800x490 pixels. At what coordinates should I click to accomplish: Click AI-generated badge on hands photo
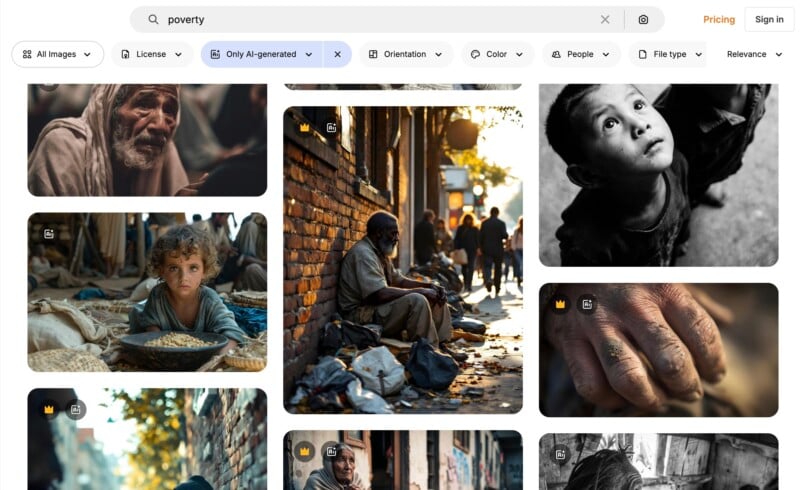(587, 303)
